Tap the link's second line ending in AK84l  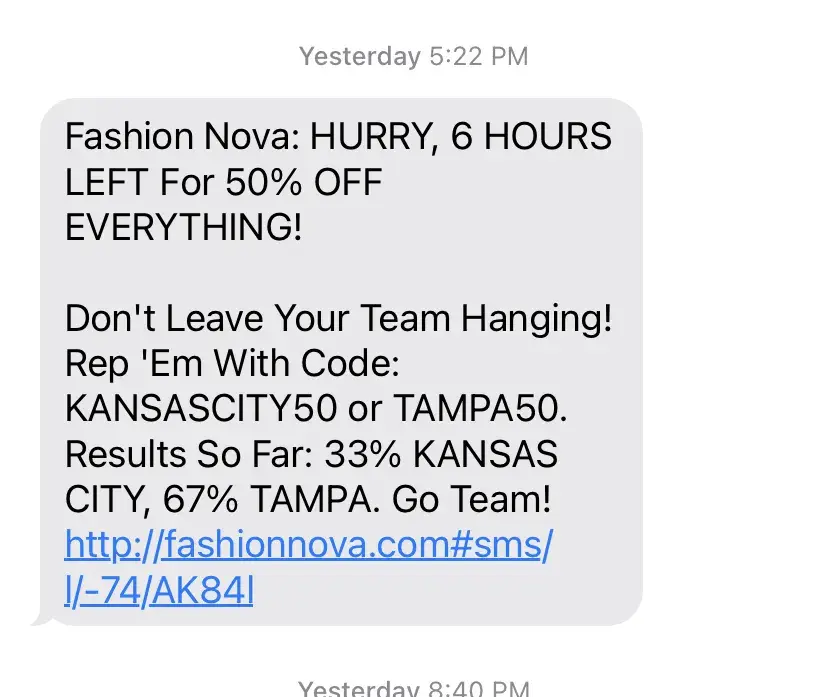159,592
